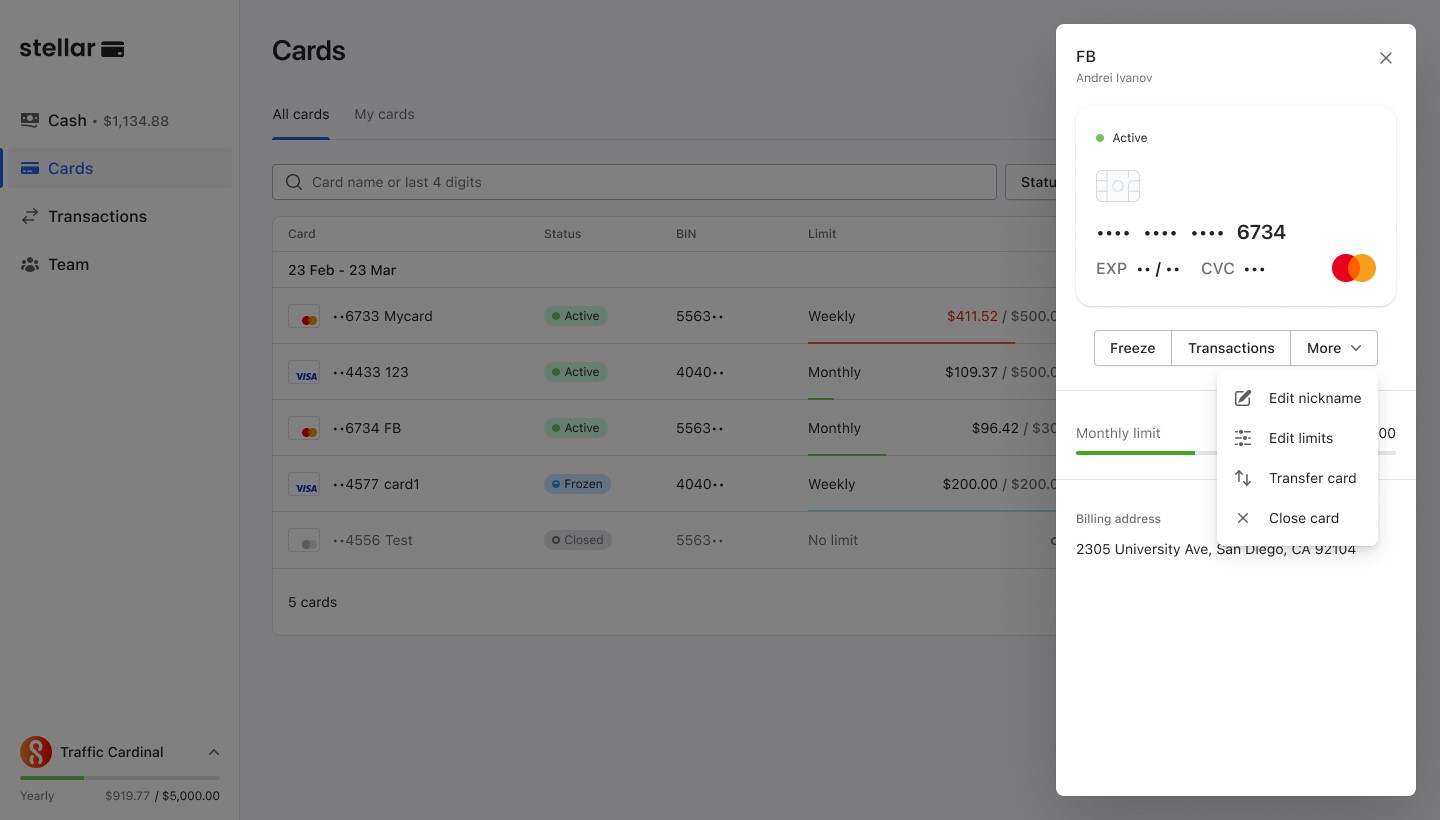The height and width of the screenshot is (820, 1440).
Task: Click the masked CVC value
Action: (1255, 269)
